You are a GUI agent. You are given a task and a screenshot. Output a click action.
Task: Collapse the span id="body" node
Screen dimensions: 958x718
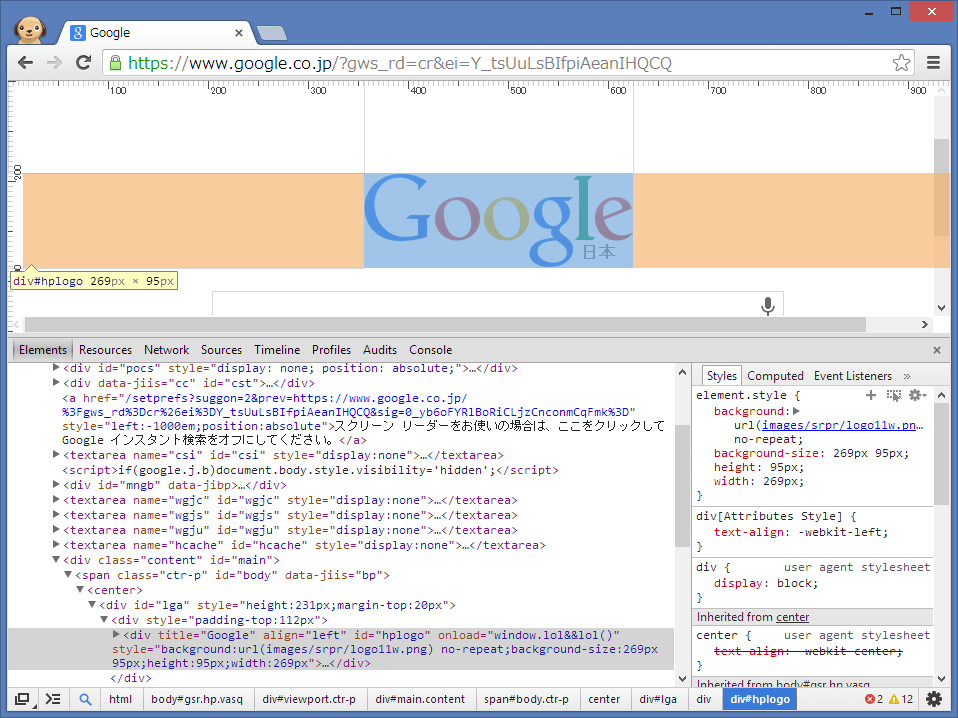tap(68, 574)
